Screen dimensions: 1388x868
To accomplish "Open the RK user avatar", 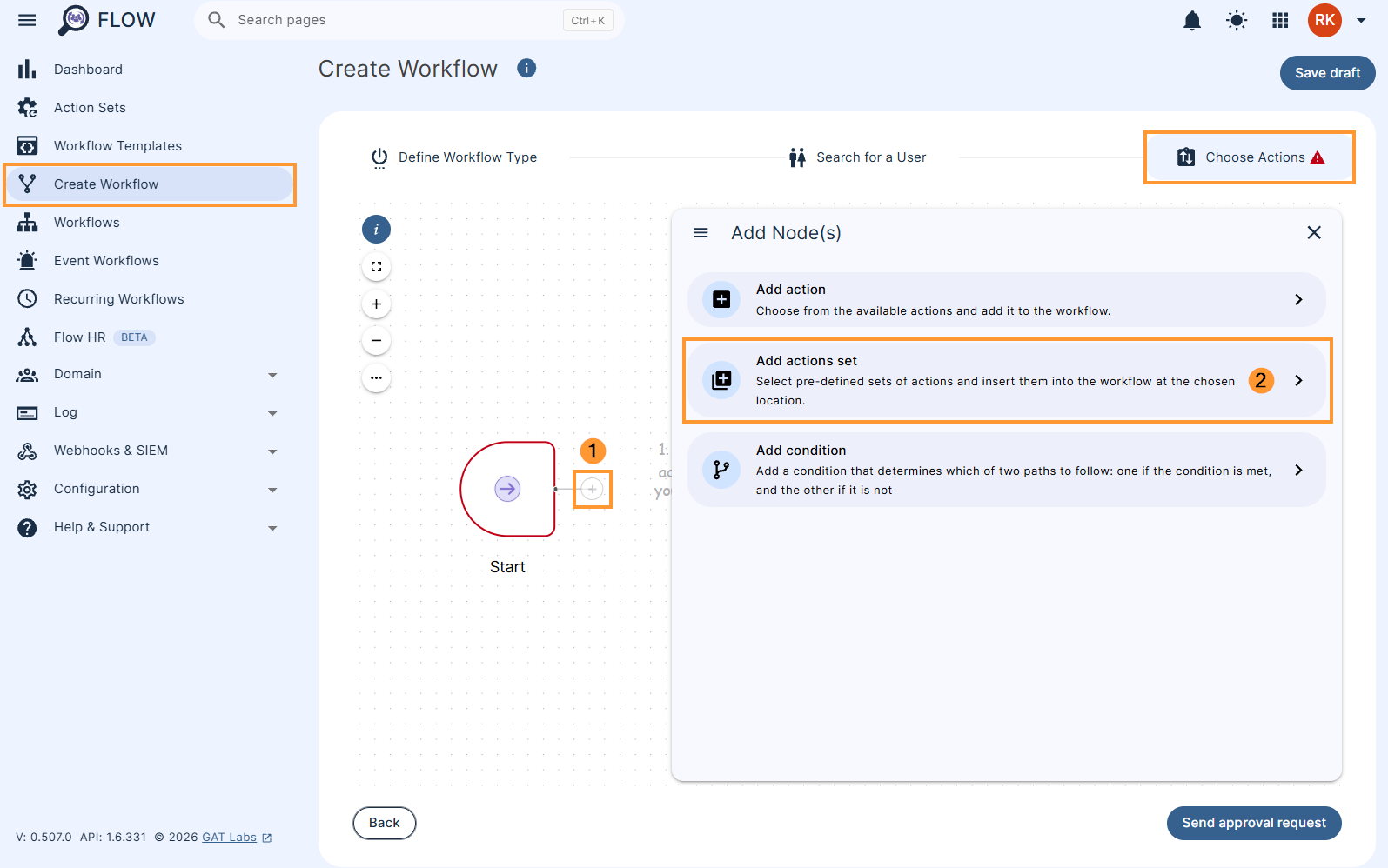I will (1324, 20).
